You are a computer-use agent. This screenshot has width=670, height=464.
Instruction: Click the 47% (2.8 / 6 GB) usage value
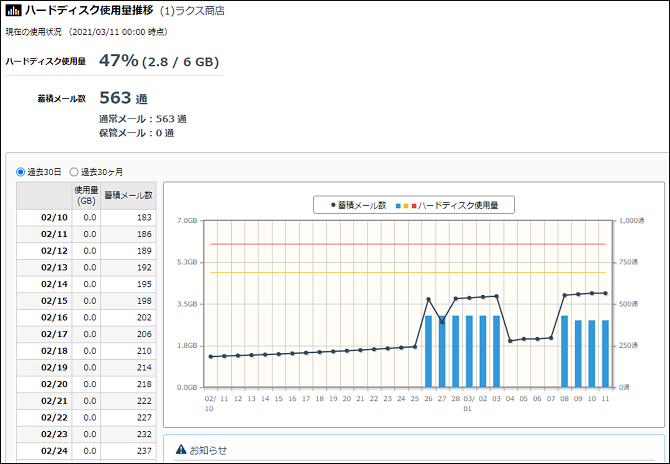pos(159,61)
